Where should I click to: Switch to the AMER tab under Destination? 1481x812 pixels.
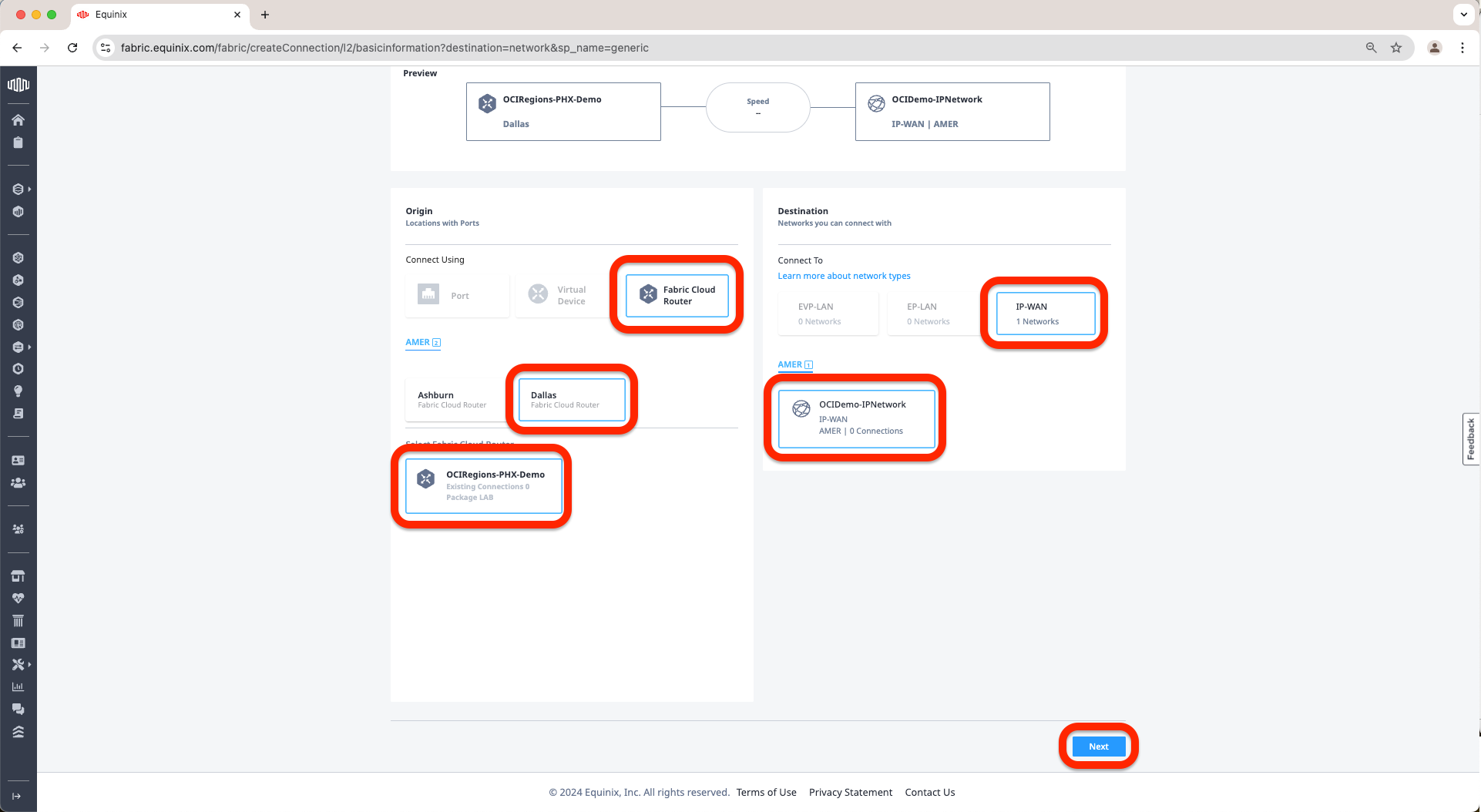pyautogui.click(x=795, y=365)
